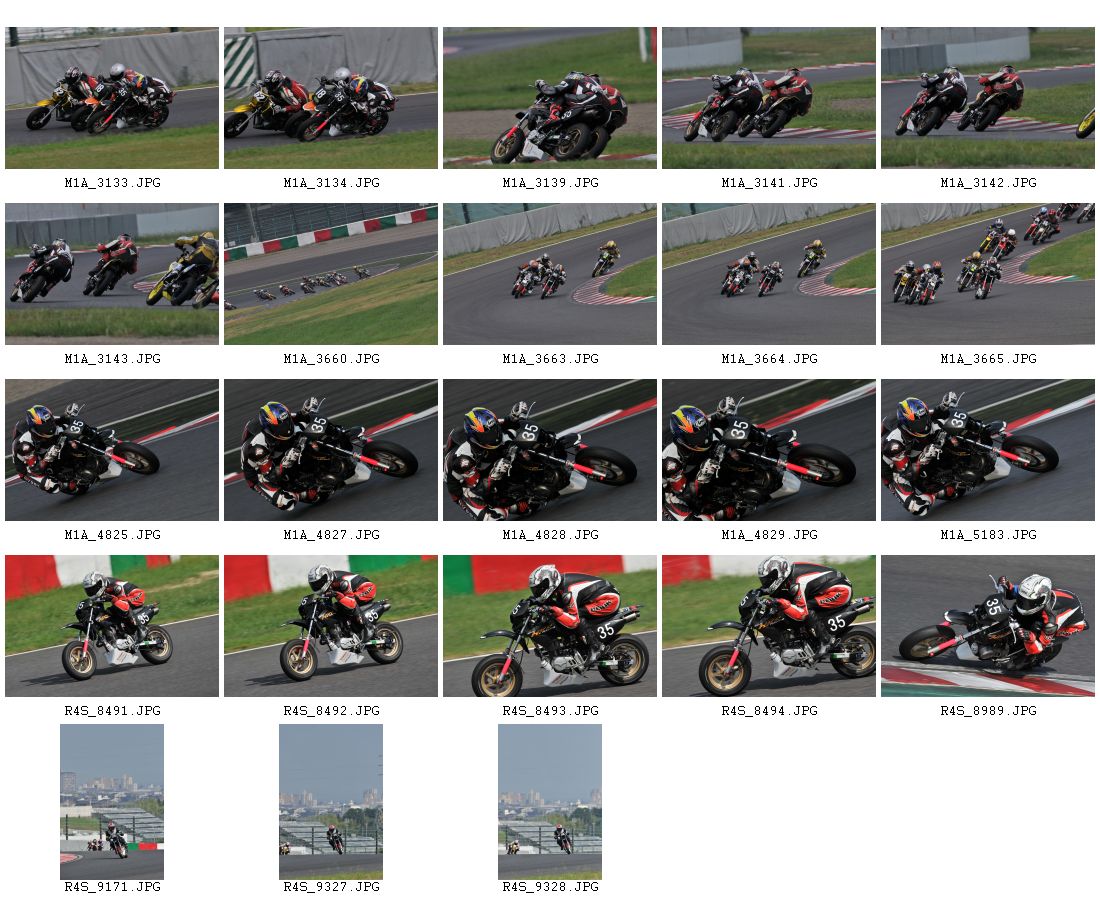
Task: Click the M1A_3664.JPG filename caption
Action: point(769,358)
